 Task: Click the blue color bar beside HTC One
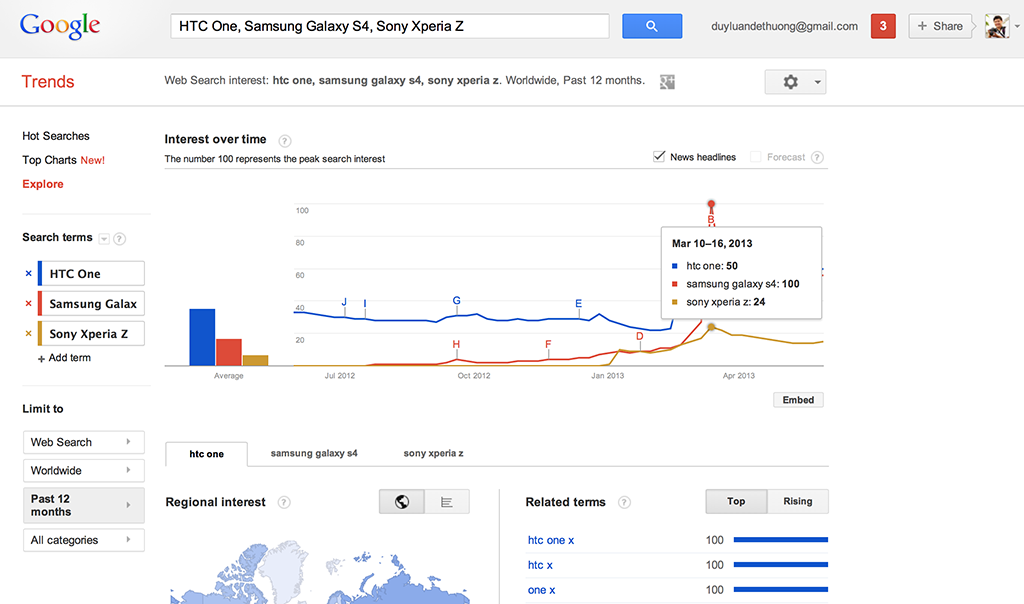(x=38, y=273)
